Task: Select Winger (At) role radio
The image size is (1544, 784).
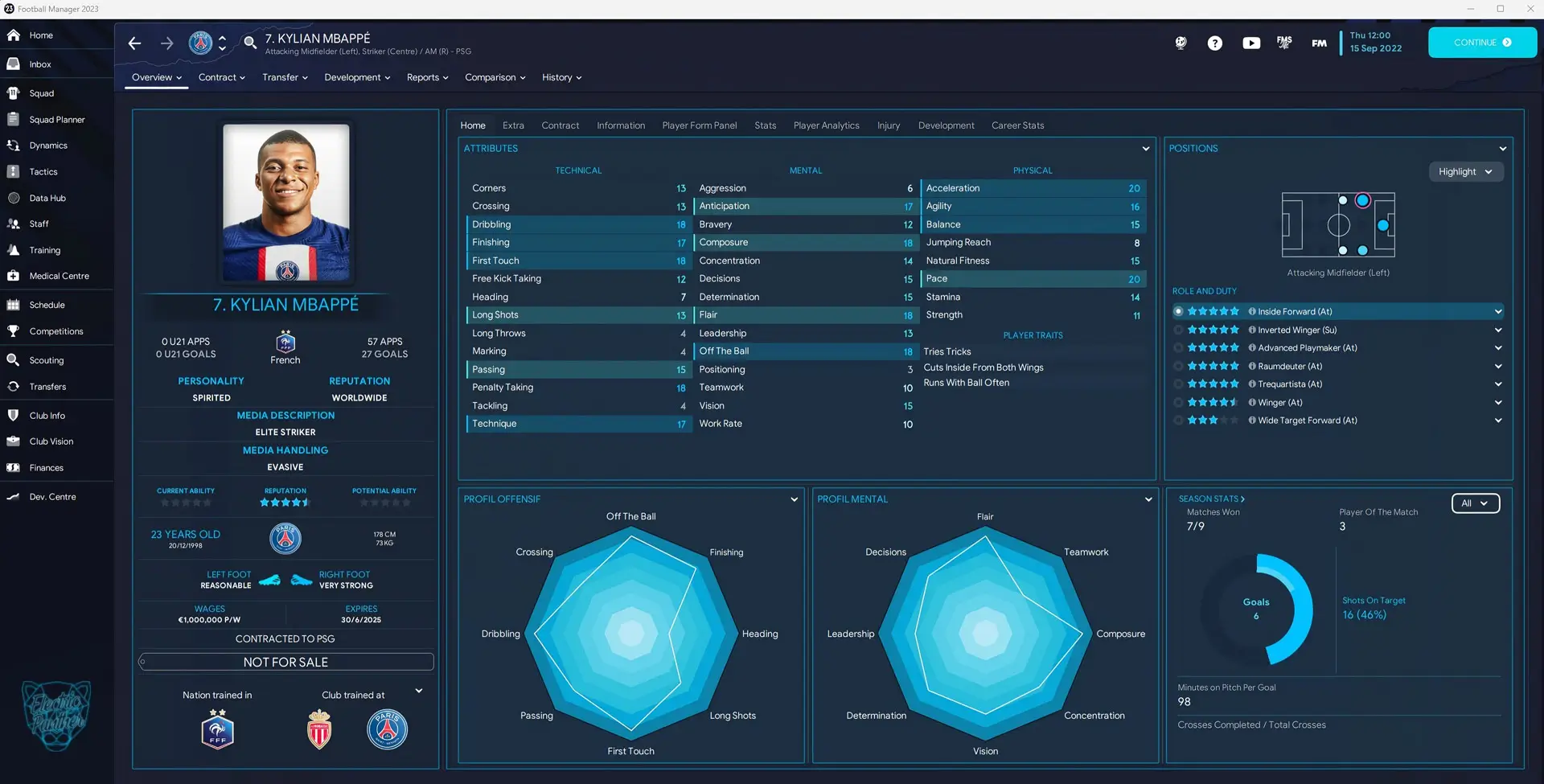Action: [x=1179, y=402]
